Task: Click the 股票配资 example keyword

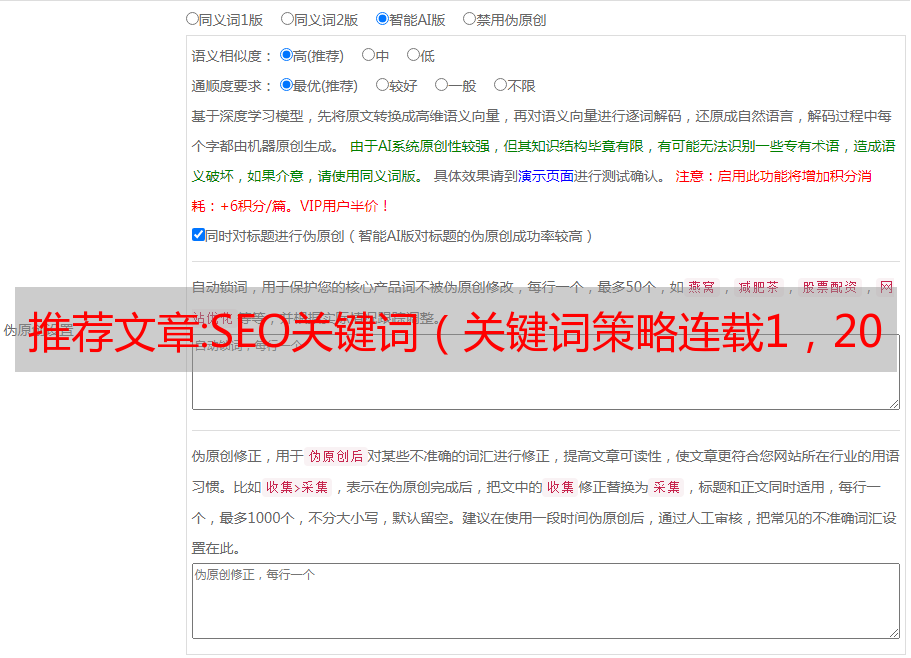Action: coord(830,287)
